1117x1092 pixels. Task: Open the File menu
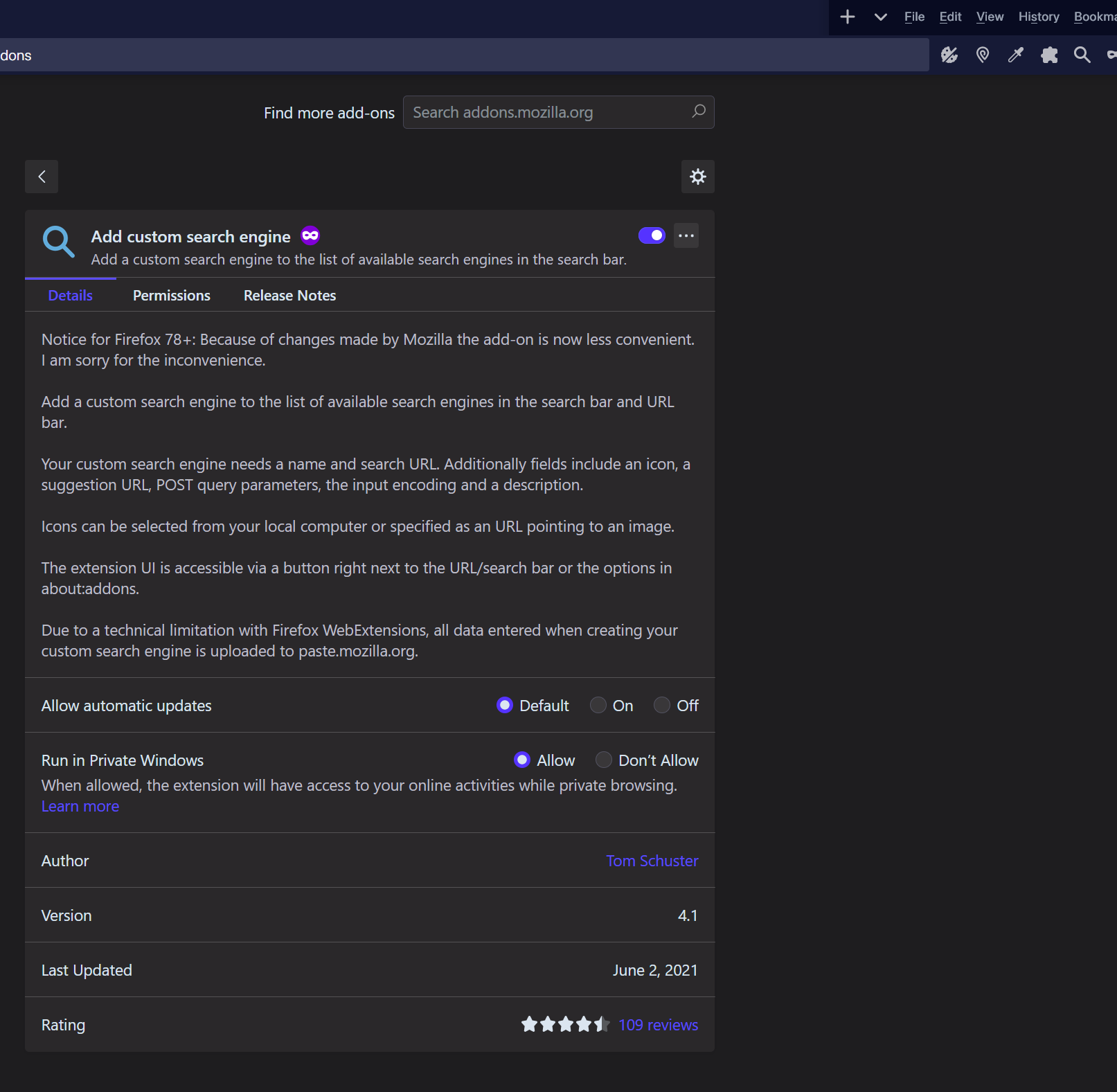click(x=914, y=17)
